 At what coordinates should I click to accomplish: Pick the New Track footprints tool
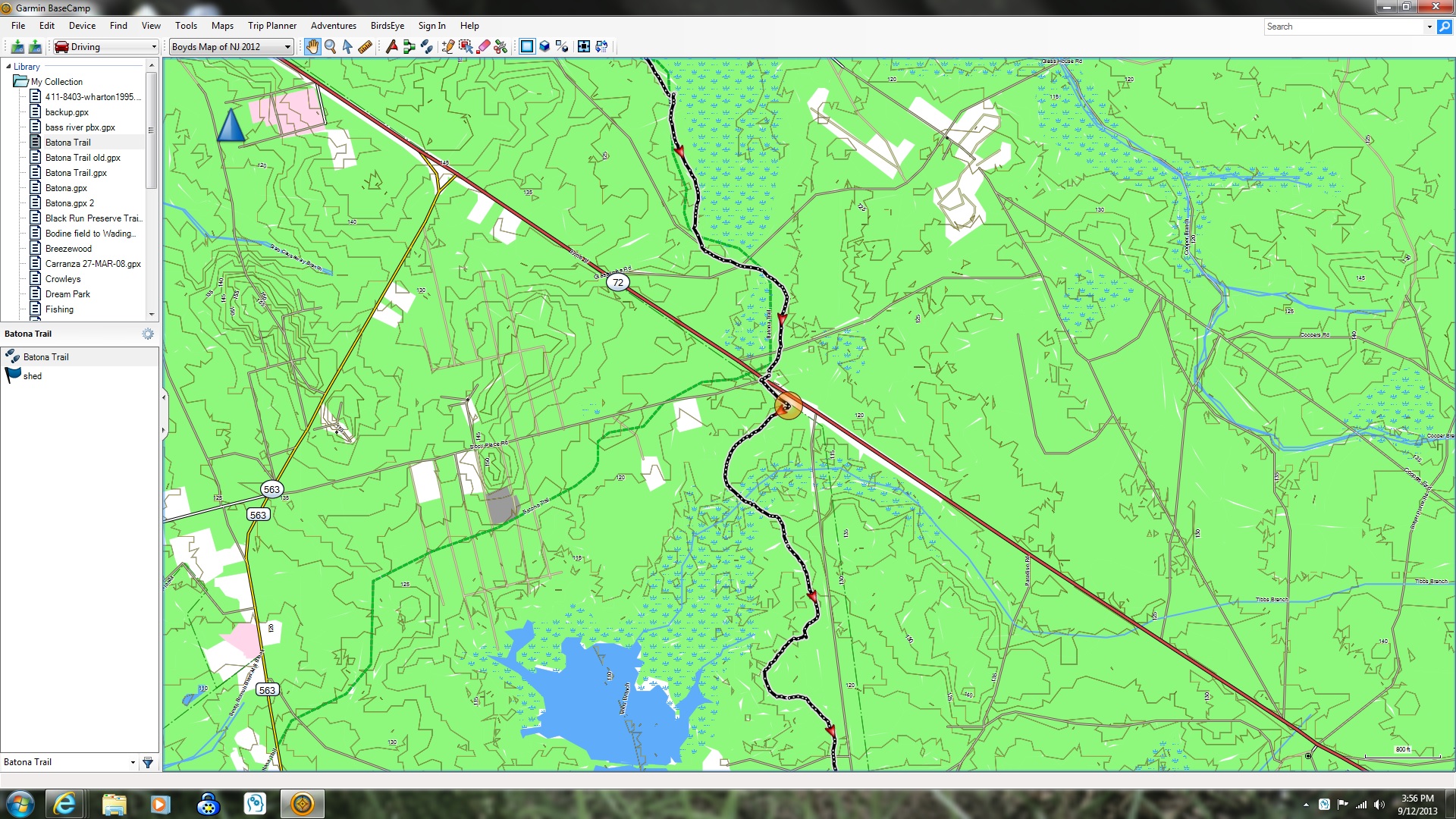(x=427, y=47)
